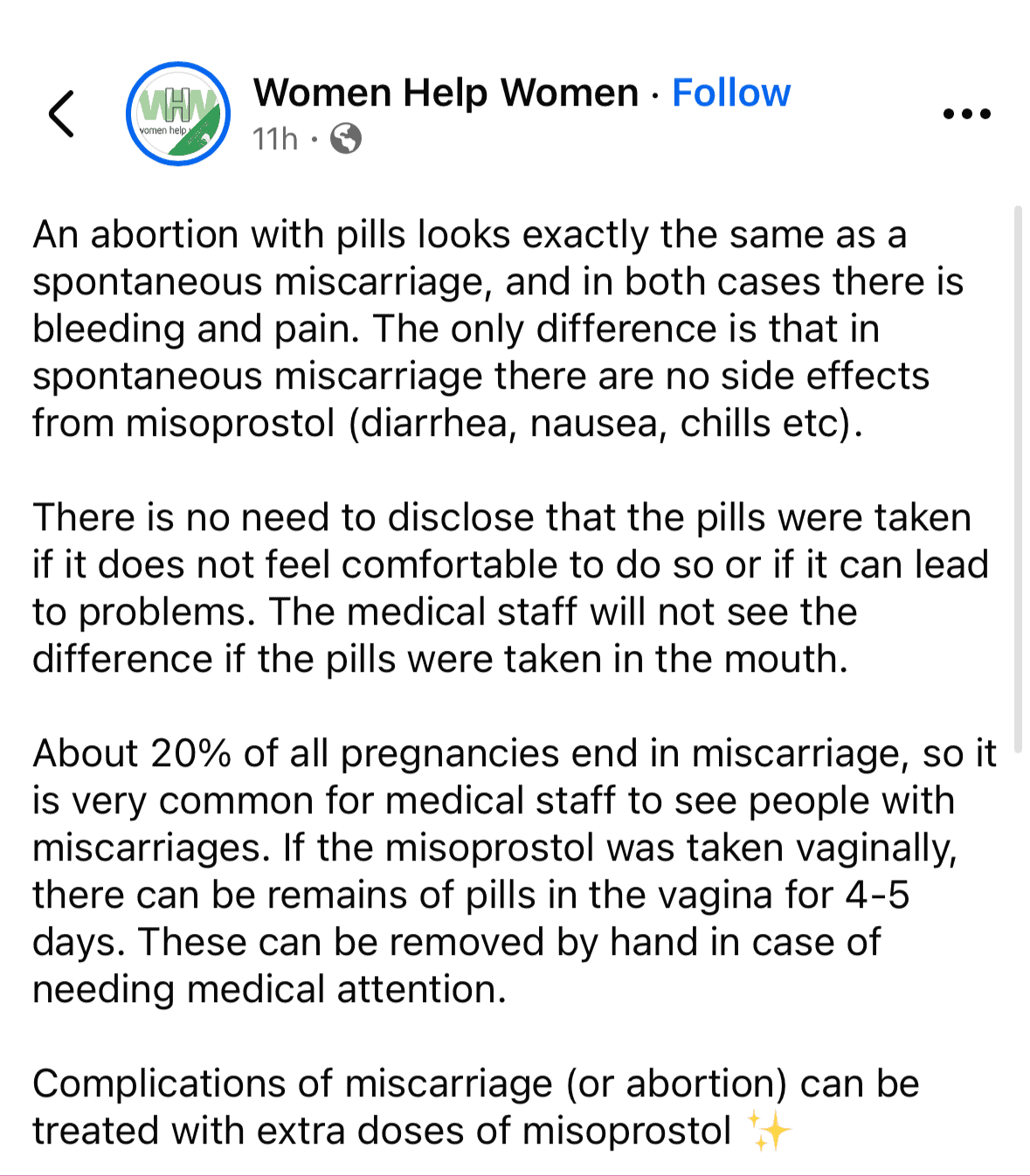This screenshot has height=1176, width=1030.
Task: Open the Women Help Women profile picture
Action: (x=178, y=114)
